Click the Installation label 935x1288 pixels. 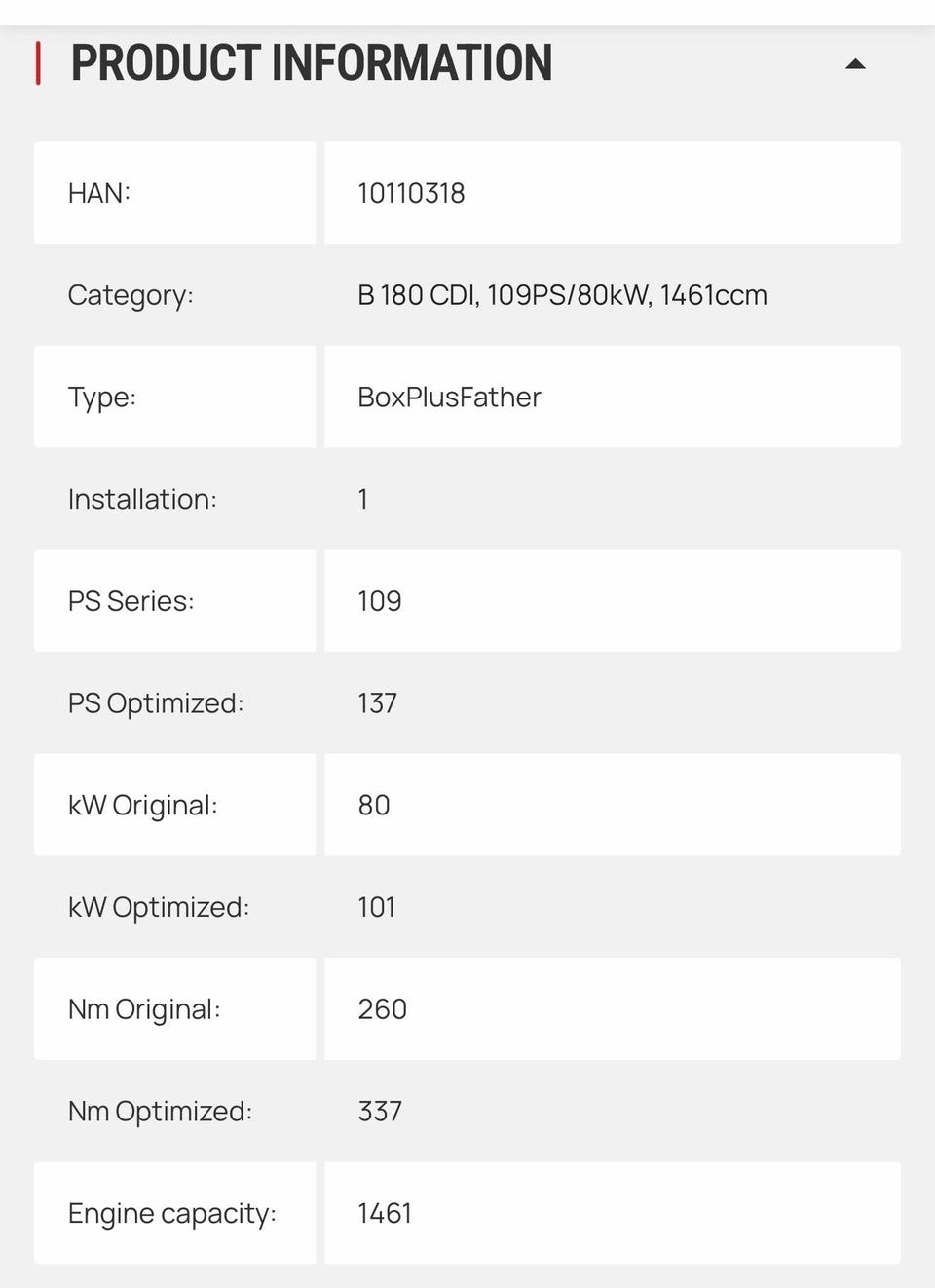[142, 499]
